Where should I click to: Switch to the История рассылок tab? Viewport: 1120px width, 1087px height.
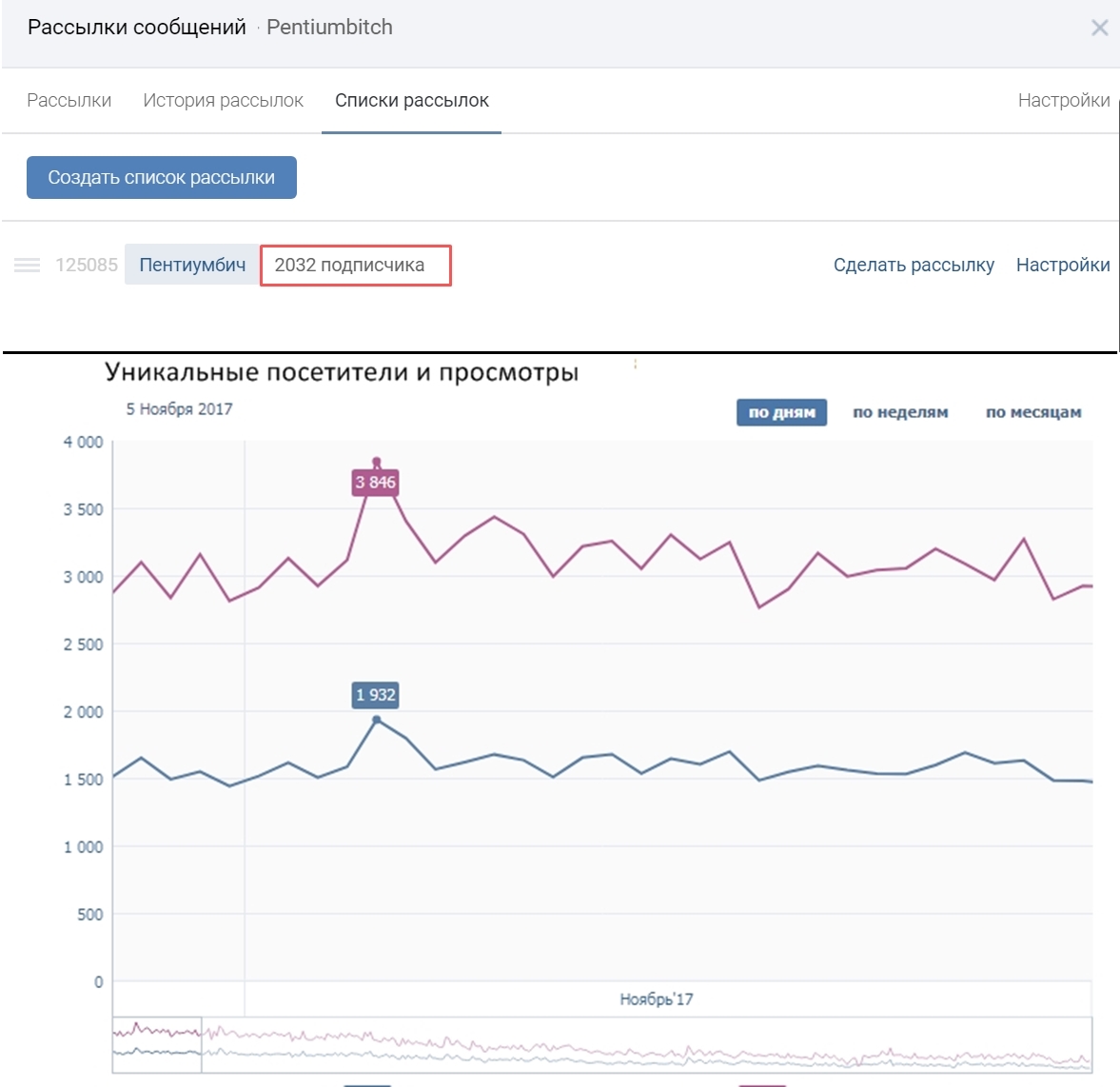pos(223,101)
